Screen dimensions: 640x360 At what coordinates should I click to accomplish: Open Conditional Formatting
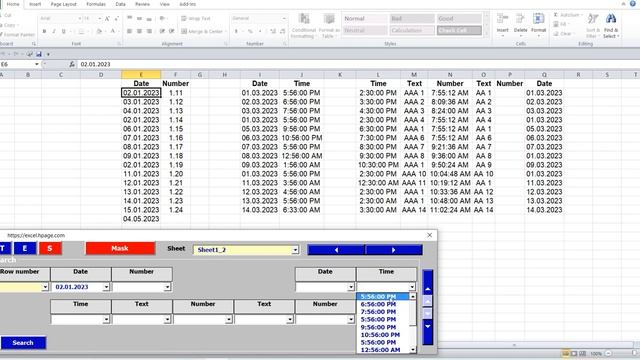pyautogui.click(x=303, y=26)
